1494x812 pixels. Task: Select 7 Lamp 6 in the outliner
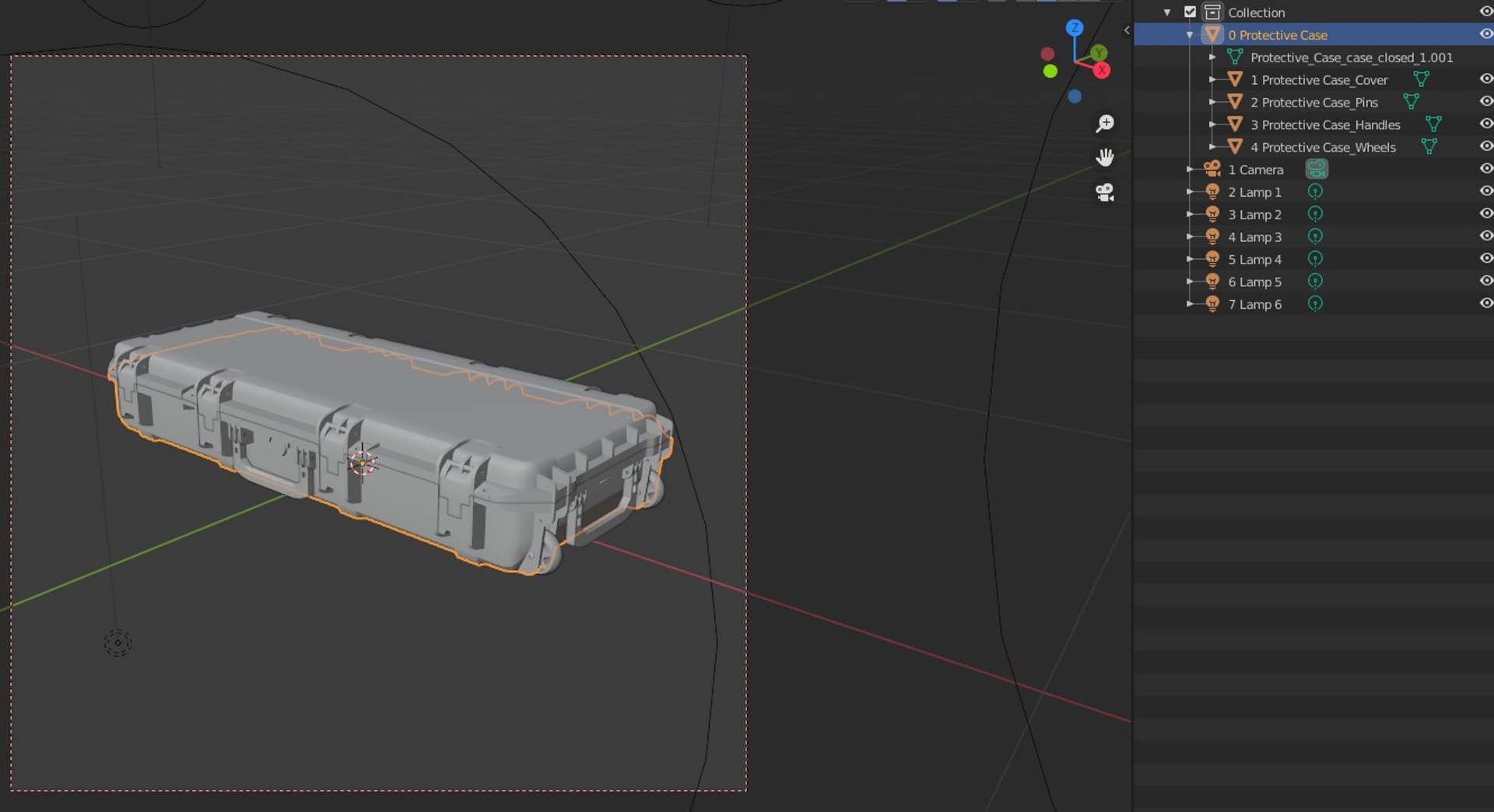(1254, 304)
